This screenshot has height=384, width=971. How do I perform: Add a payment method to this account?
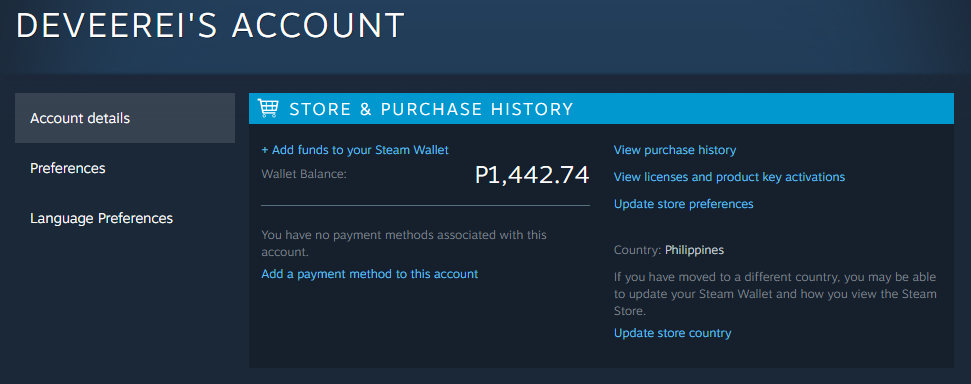370,274
